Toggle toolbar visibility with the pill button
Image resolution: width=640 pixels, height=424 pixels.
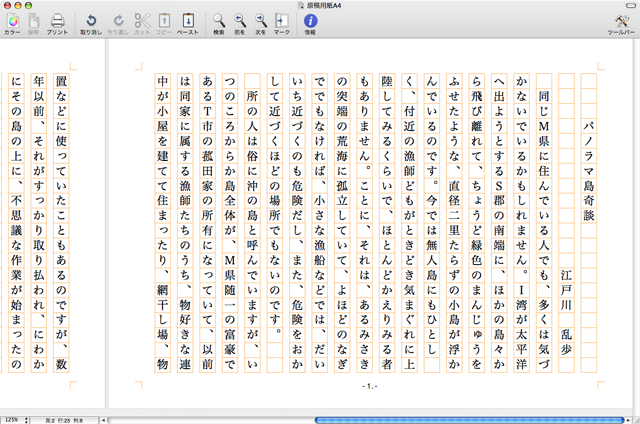click(x=631, y=5)
